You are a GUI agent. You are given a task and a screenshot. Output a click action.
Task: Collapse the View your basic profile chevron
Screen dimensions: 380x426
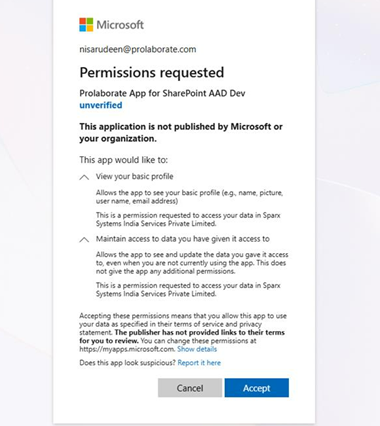point(84,177)
